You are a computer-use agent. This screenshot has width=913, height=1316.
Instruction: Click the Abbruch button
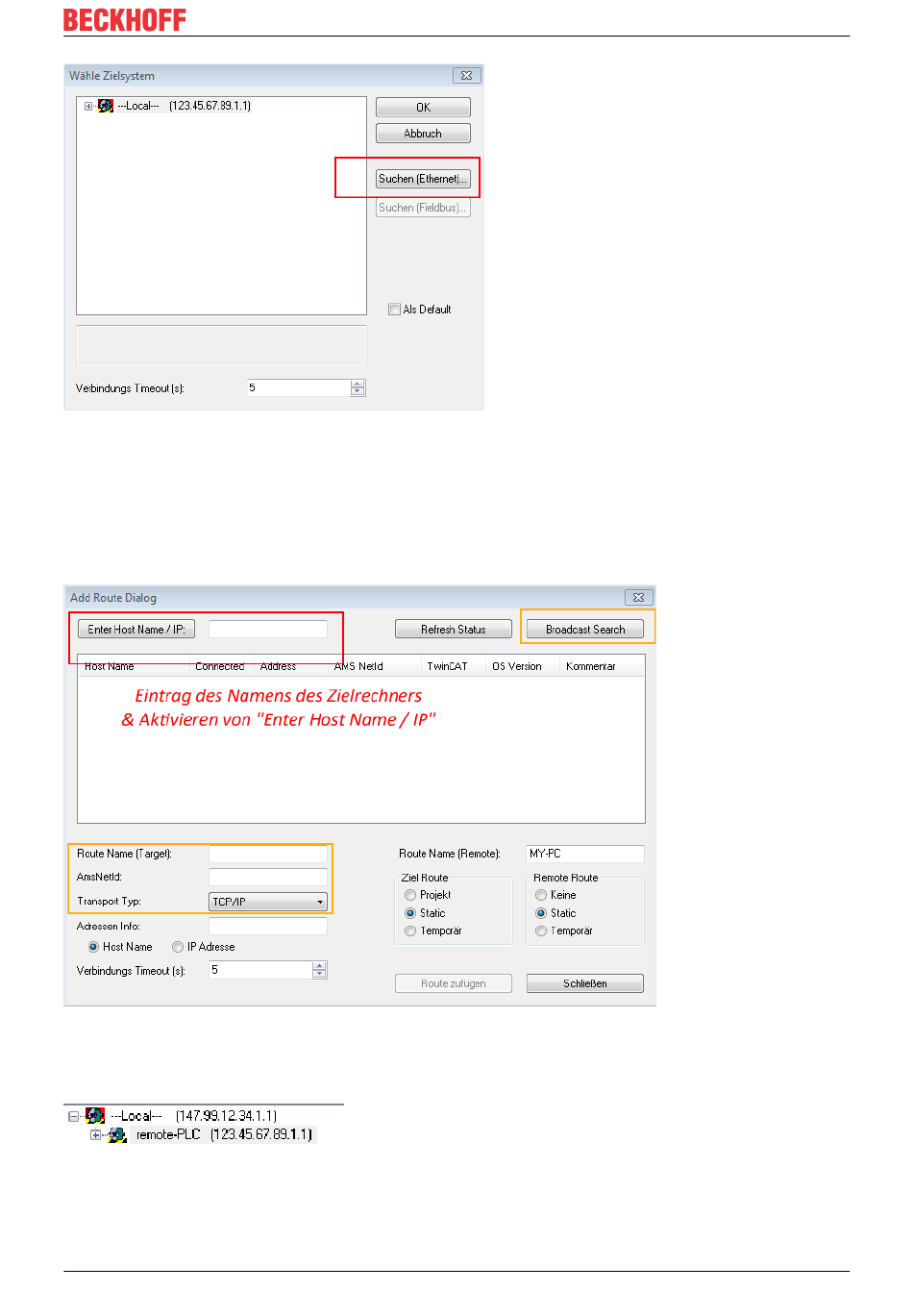[423, 134]
